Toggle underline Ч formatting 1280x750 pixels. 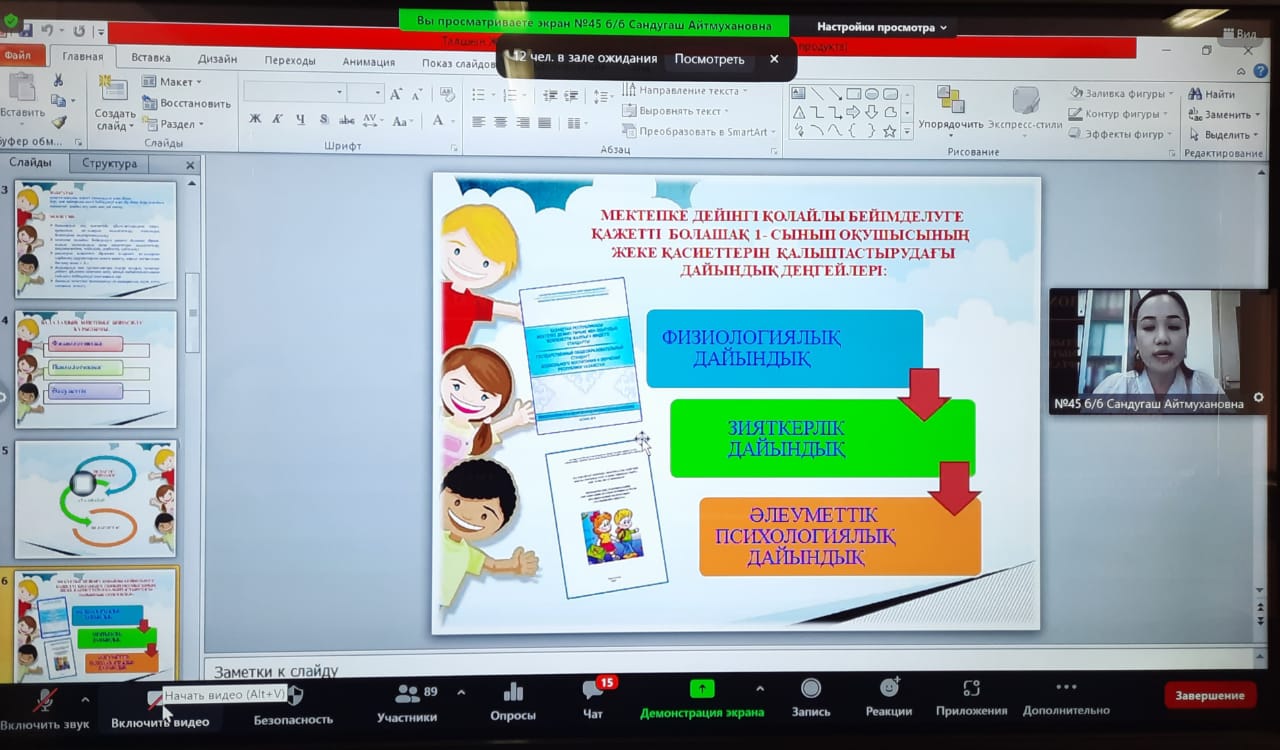(300, 120)
